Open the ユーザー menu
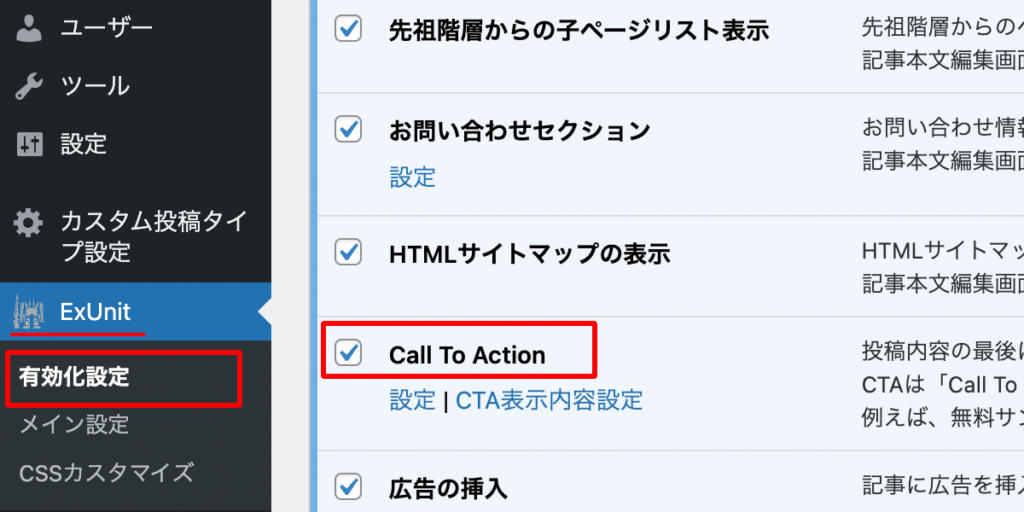1024x512 pixels. (106, 28)
